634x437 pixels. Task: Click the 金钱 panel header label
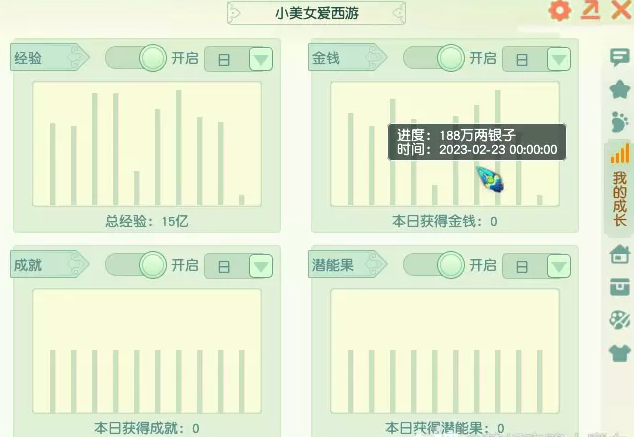[x=347, y=57]
